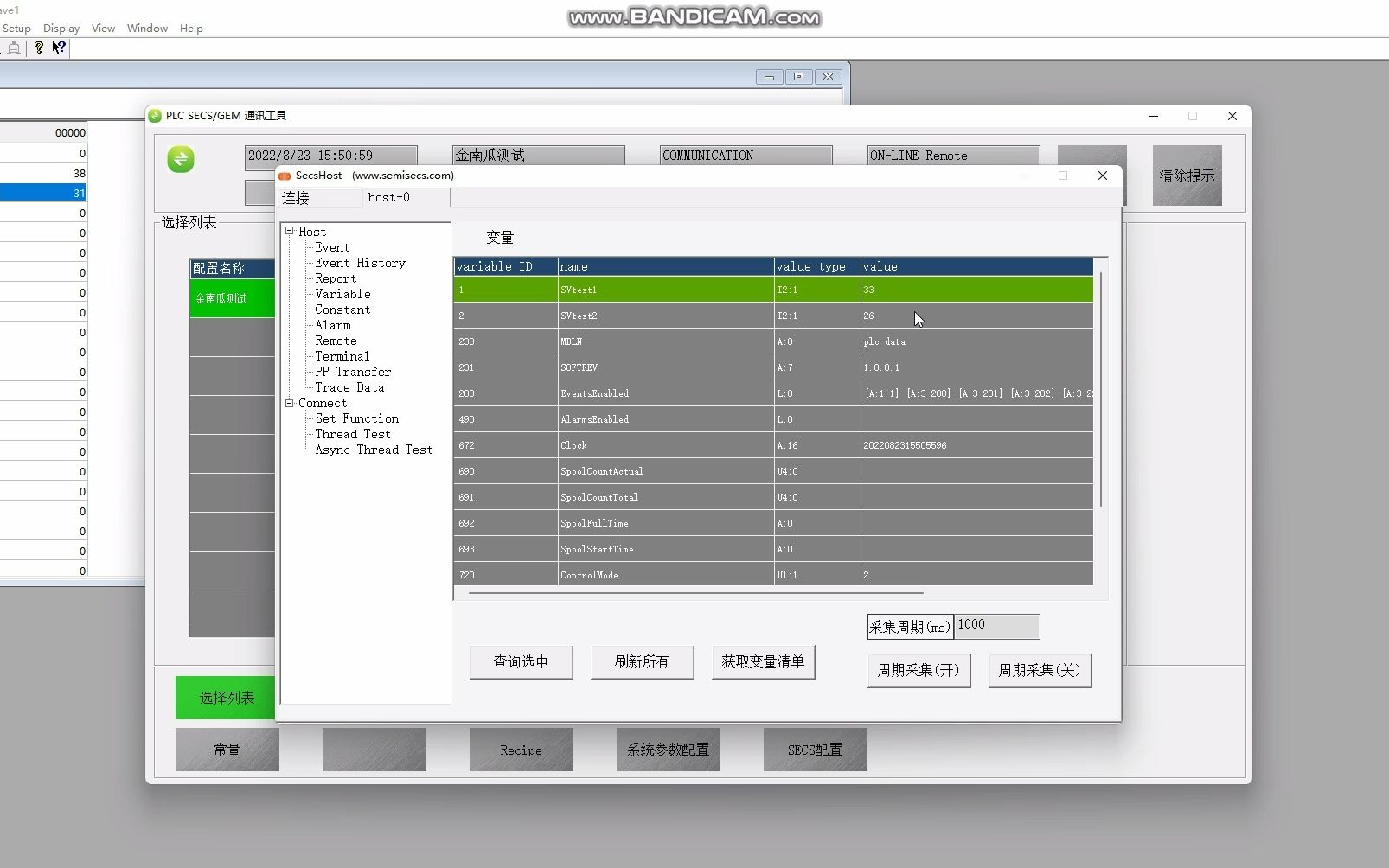The image size is (1389, 868).
Task: Click the green 金南瓜测试 config list entry
Action: 233,298
